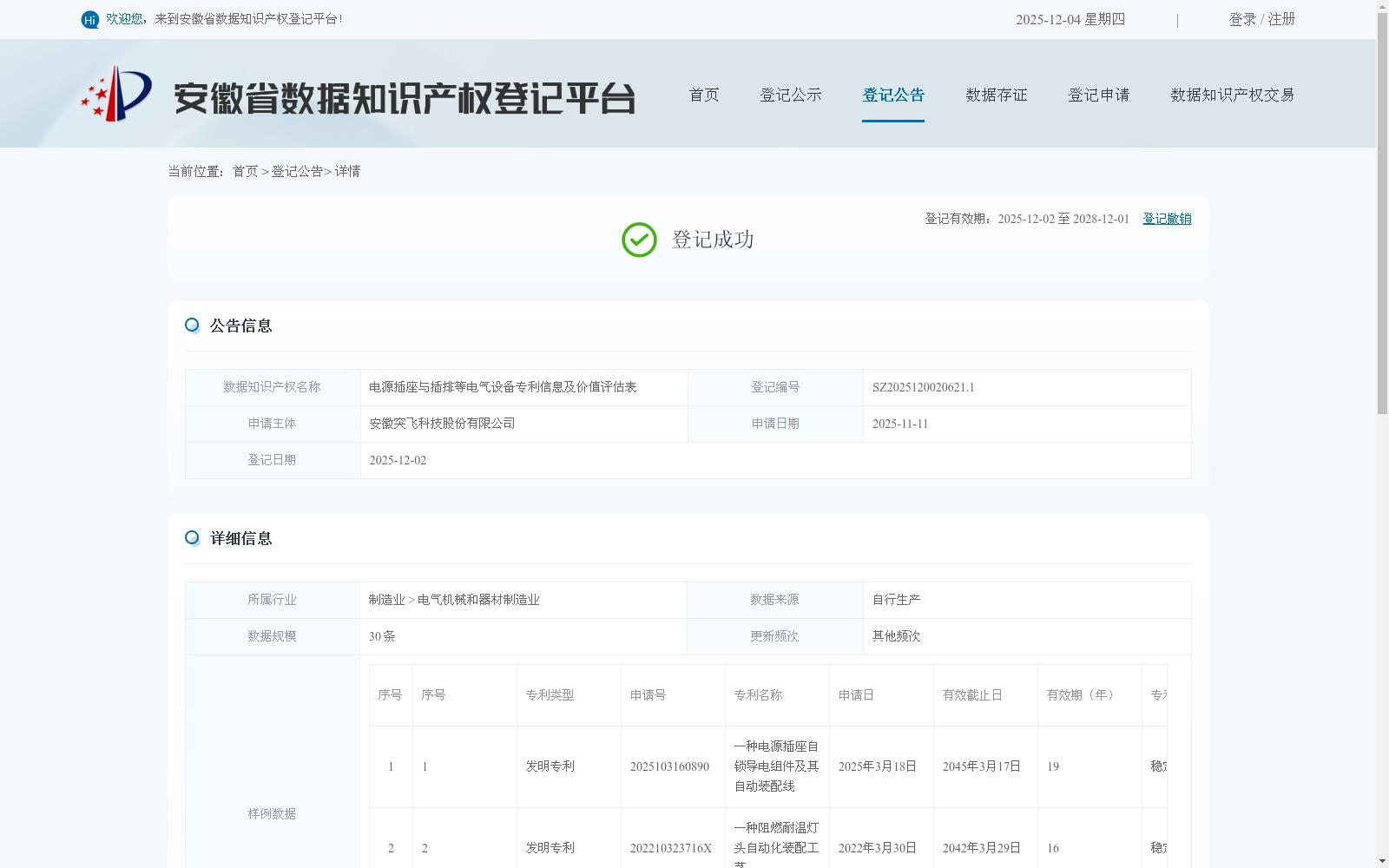Click the 登记日期 value 2025-12-02

(x=398, y=460)
